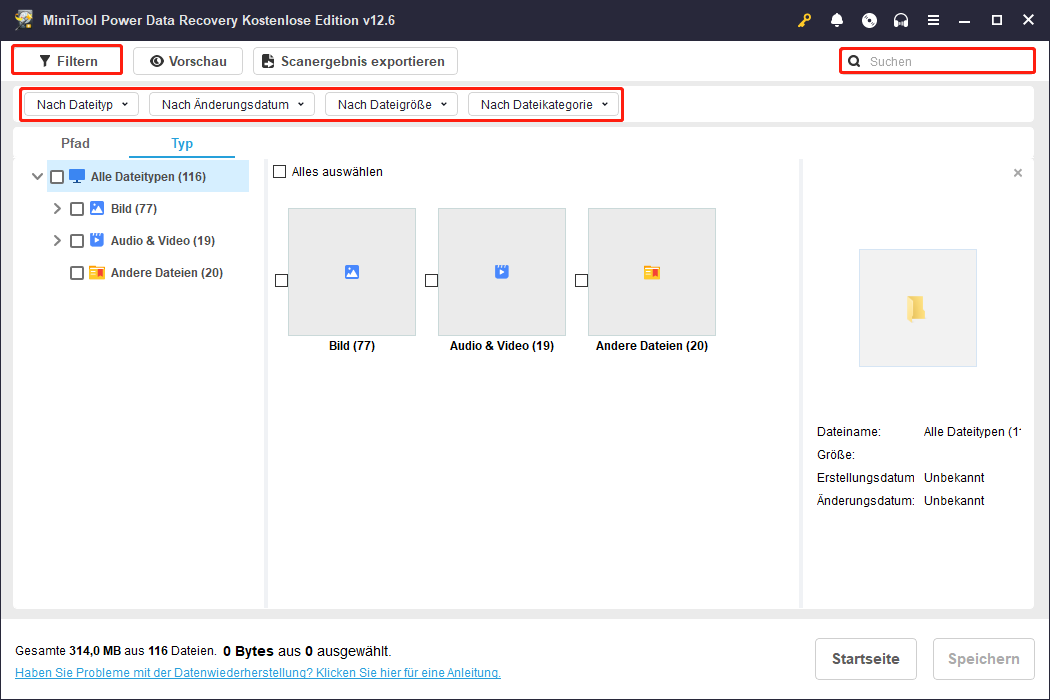Click the Größe label in details panel
The width and height of the screenshot is (1050, 700).
tap(836, 455)
